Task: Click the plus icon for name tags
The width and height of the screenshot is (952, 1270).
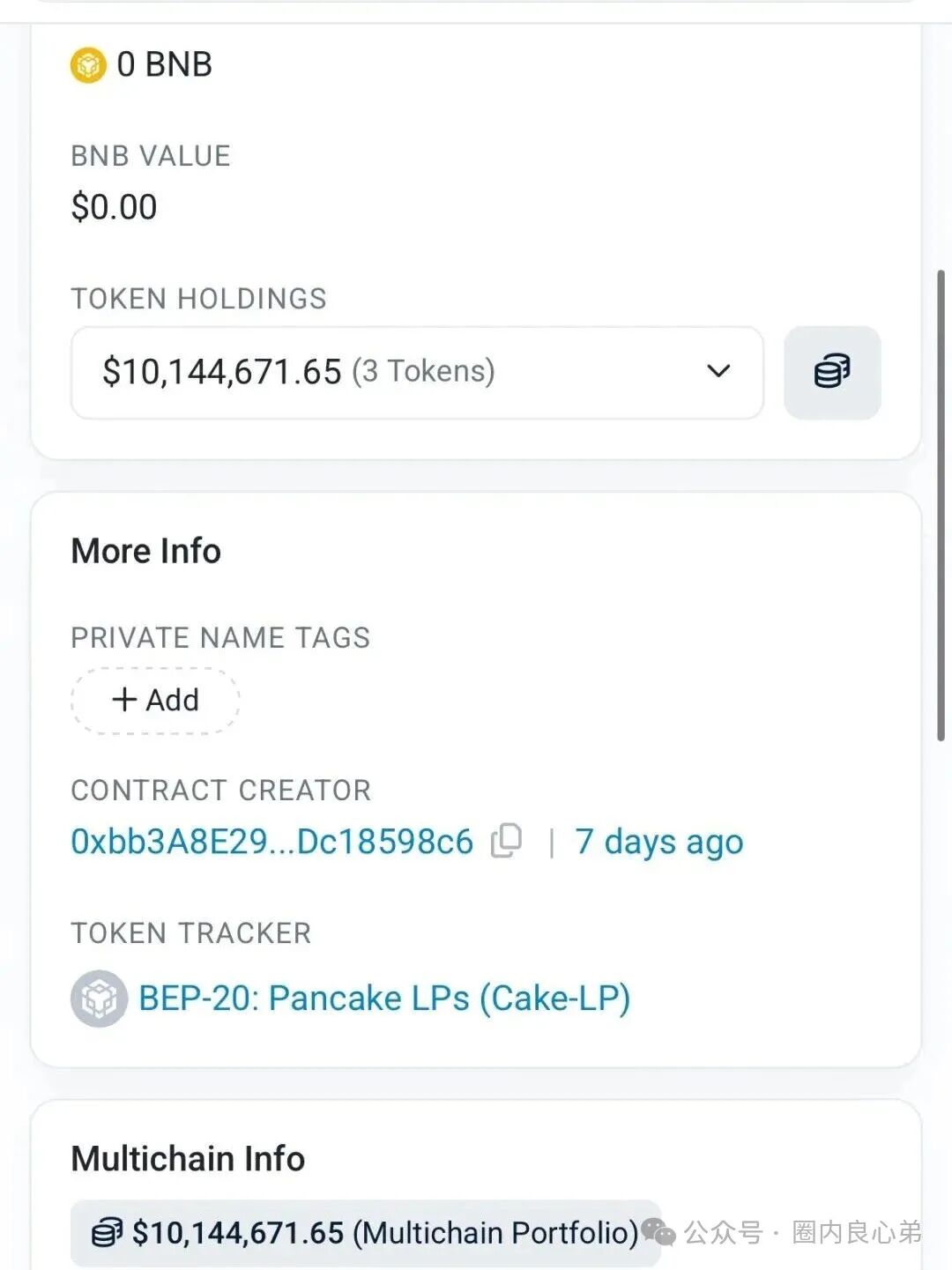Action: point(124,700)
